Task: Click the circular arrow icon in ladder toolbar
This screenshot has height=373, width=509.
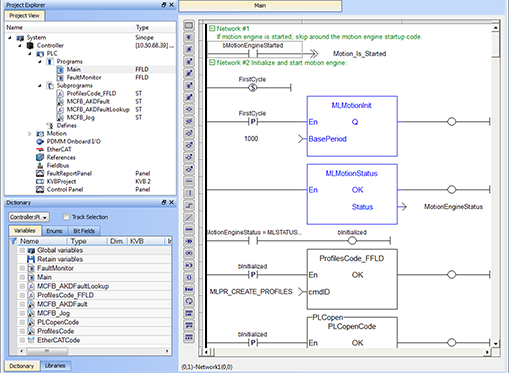Action: (x=189, y=301)
